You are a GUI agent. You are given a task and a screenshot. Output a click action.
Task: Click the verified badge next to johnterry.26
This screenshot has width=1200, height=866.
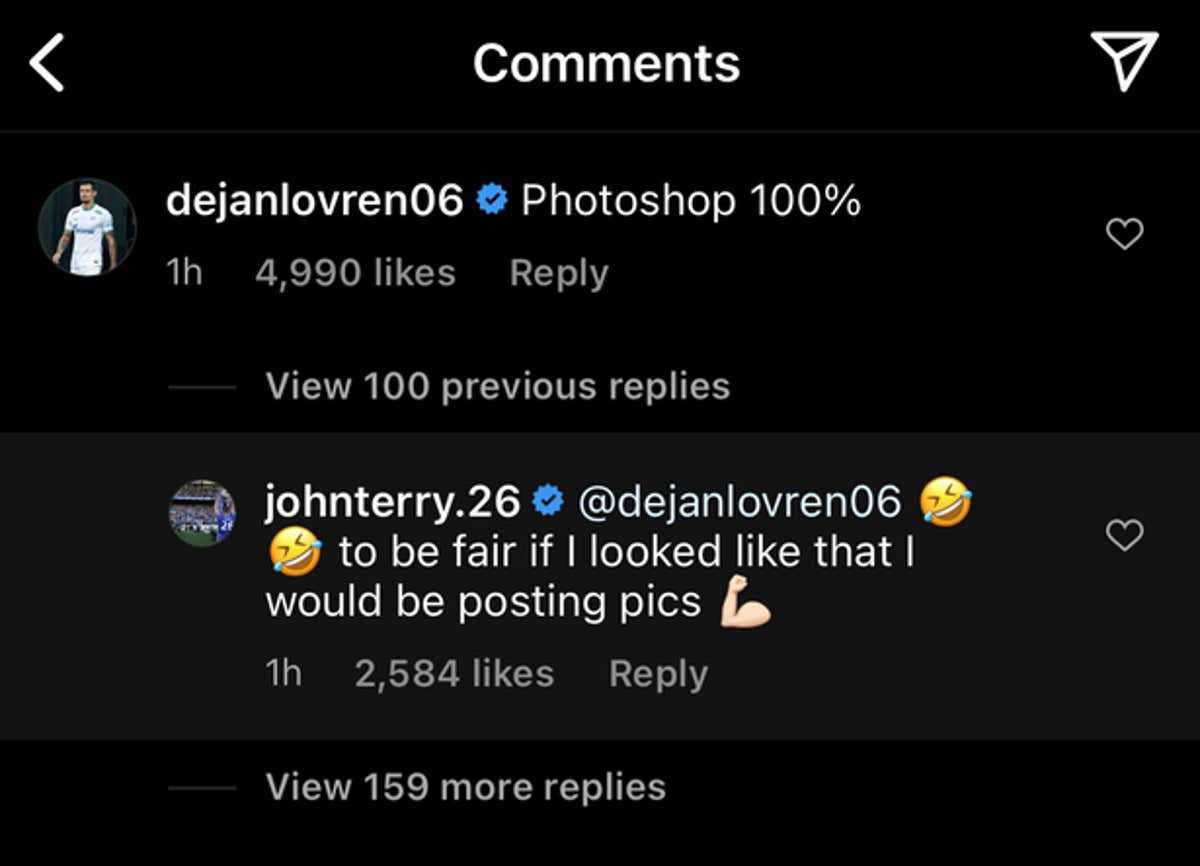coord(547,501)
